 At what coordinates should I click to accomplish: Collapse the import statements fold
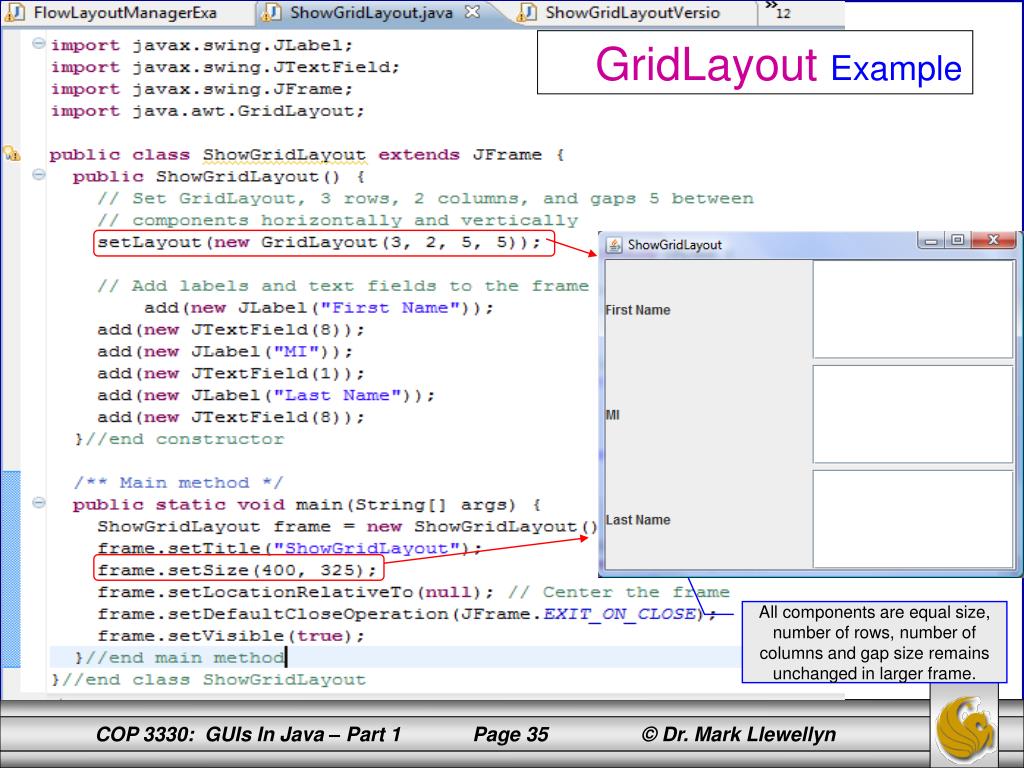pyautogui.click(x=39, y=43)
